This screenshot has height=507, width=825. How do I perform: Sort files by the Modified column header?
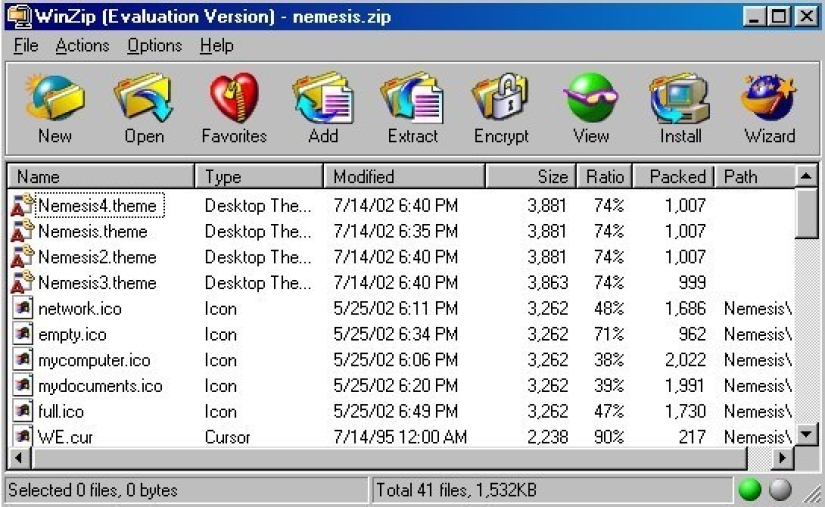click(x=404, y=177)
